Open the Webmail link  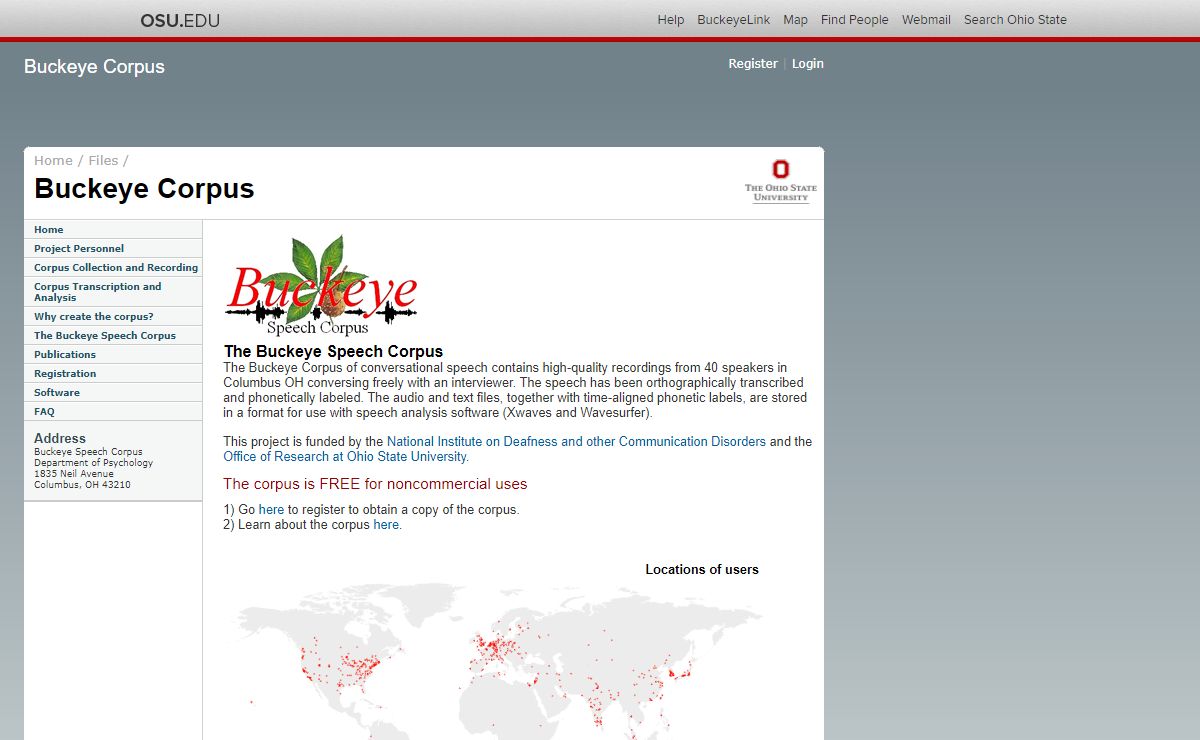pyautogui.click(x=926, y=20)
